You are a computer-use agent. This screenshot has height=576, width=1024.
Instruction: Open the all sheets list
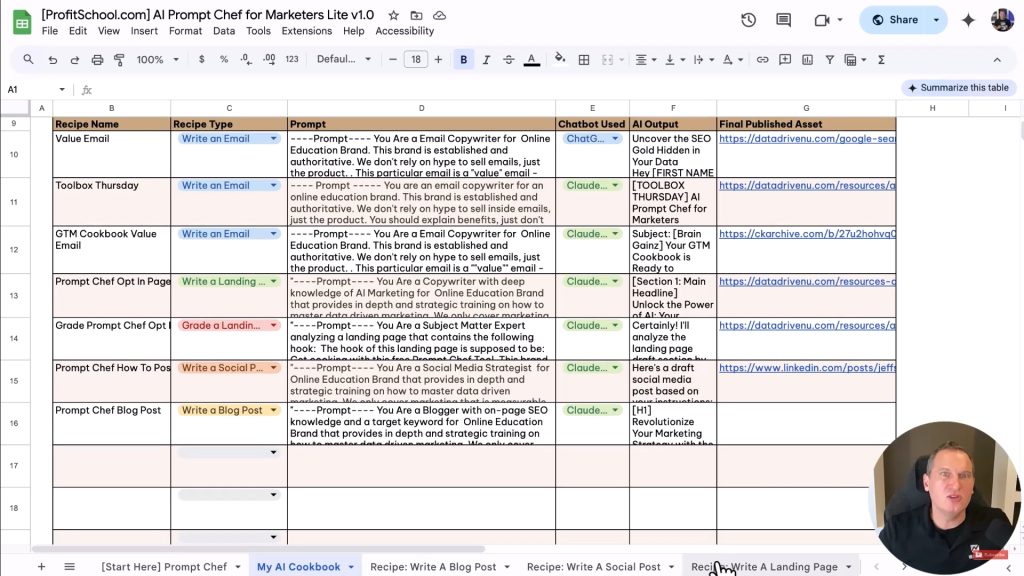[69, 567]
